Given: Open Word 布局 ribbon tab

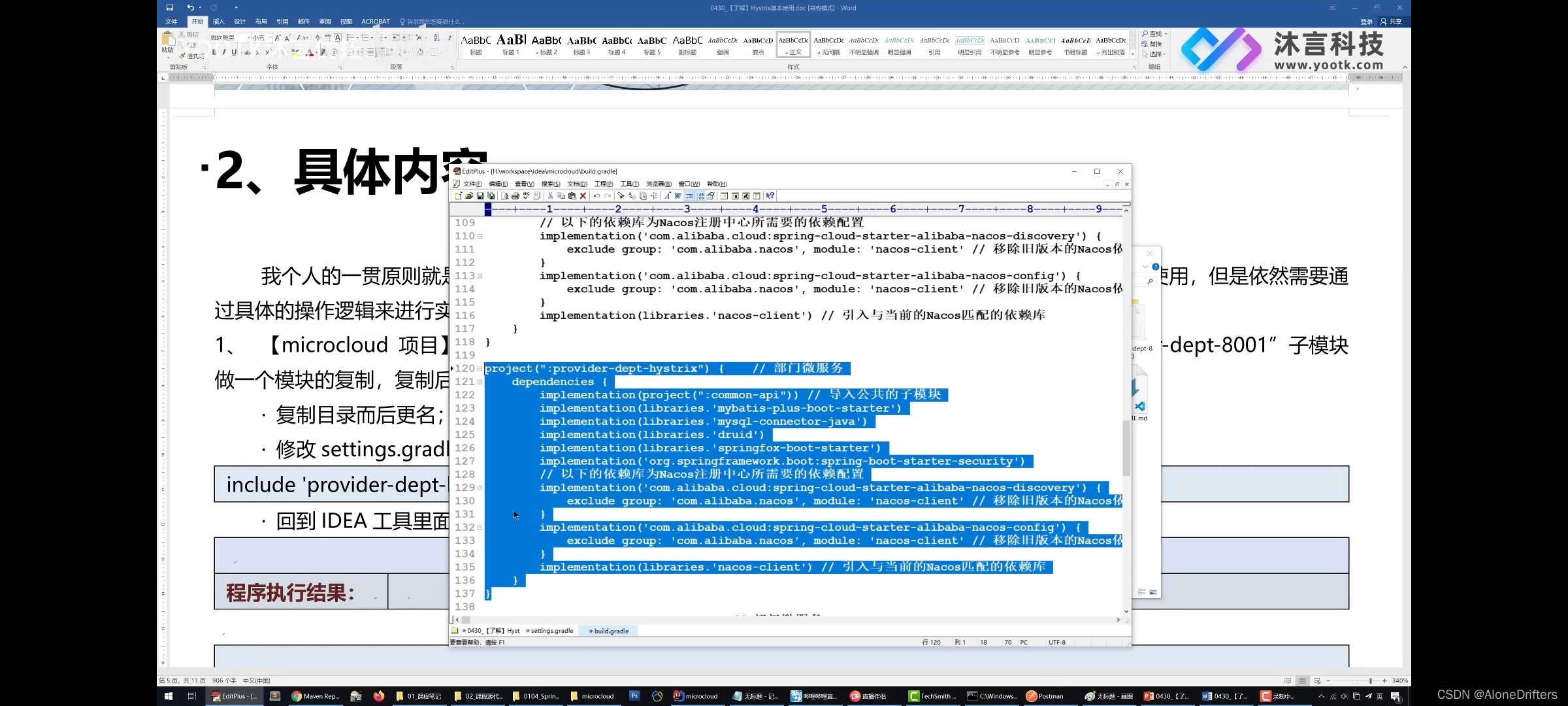Looking at the screenshot, I should pyautogui.click(x=261, y=22).
